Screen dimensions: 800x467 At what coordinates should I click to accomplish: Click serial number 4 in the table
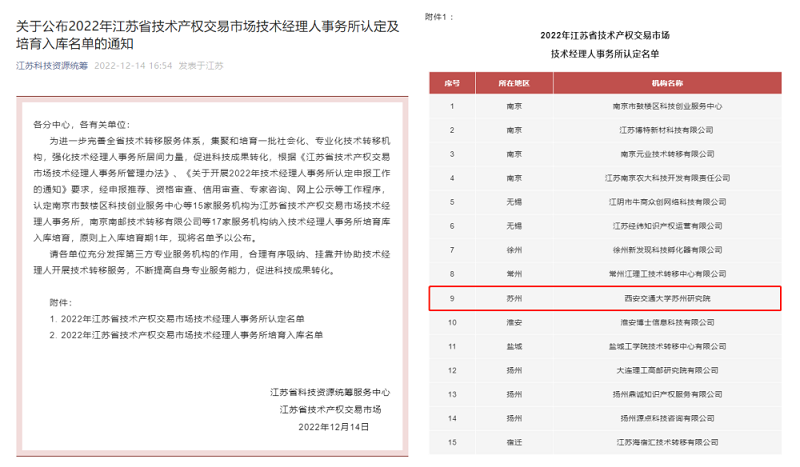coord(452,178)
